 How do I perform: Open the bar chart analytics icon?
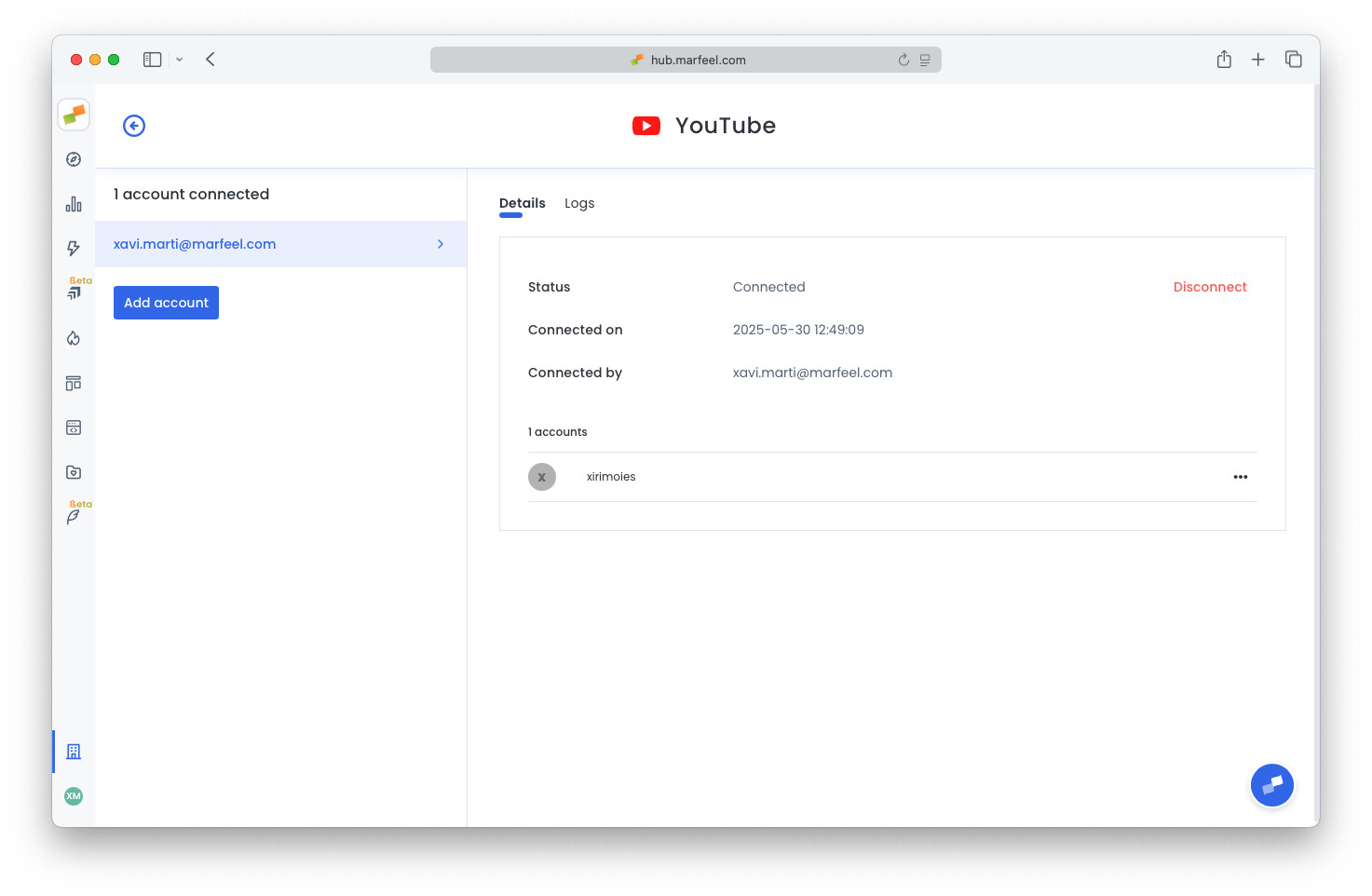point(74,203)
